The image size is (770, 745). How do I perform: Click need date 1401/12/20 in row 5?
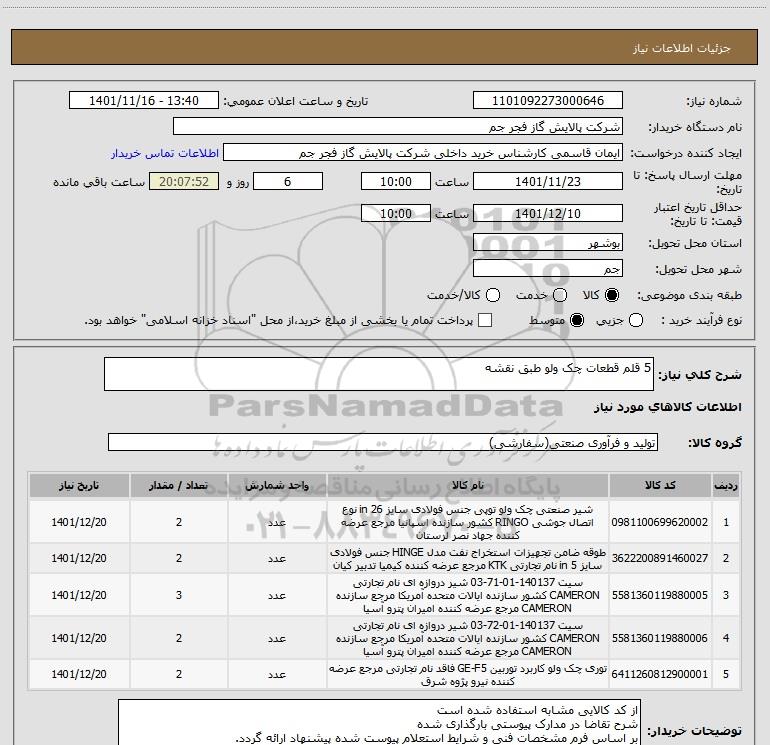tap(79, 674)
